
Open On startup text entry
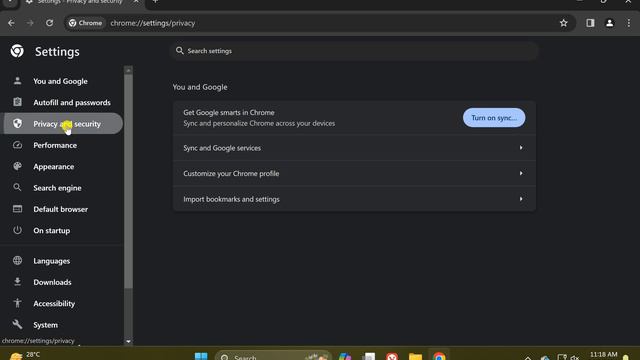coord(51,231)
